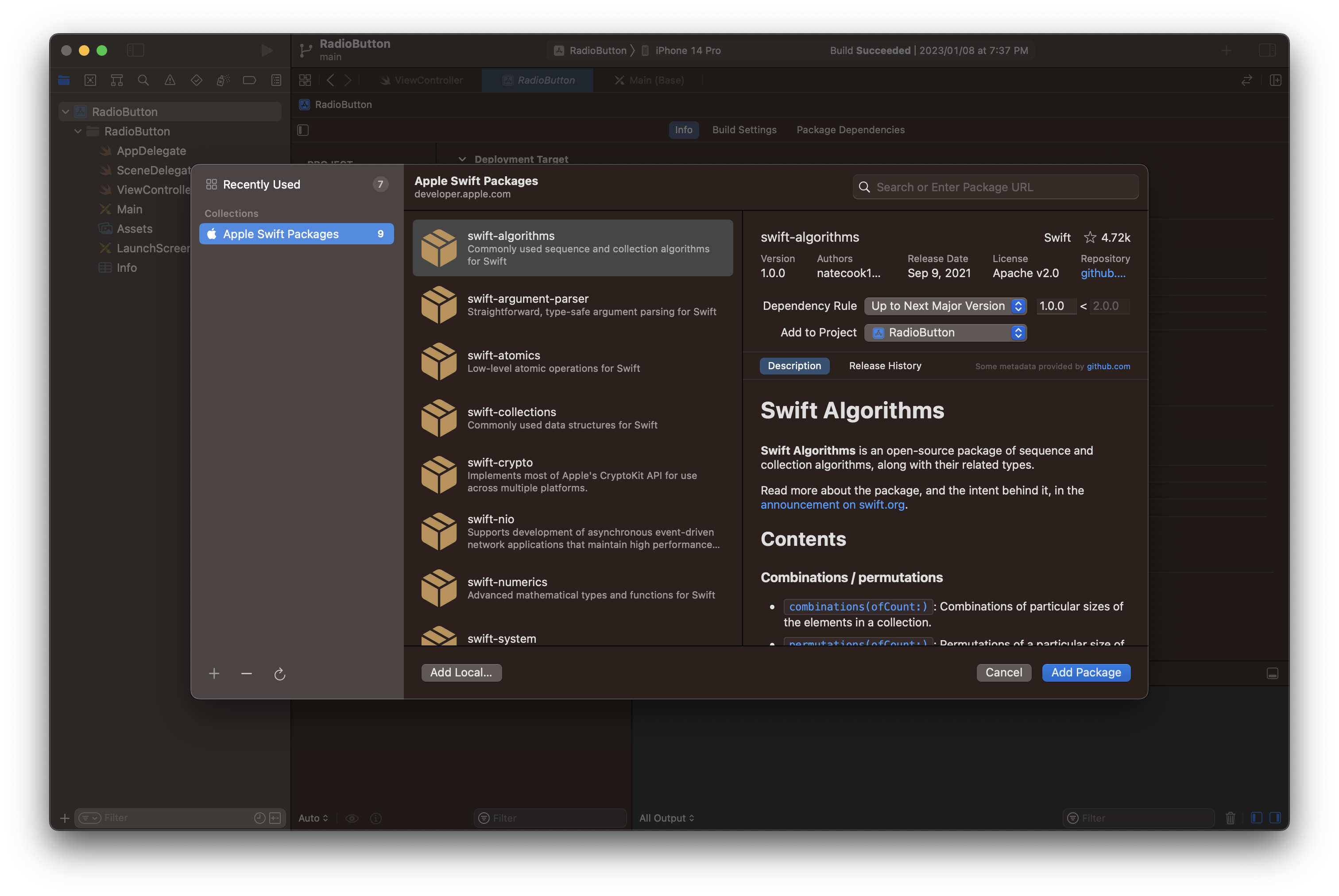Select the swift-crypto package
Viewport: 1339px width, 896px height.
tap(573, 474)
